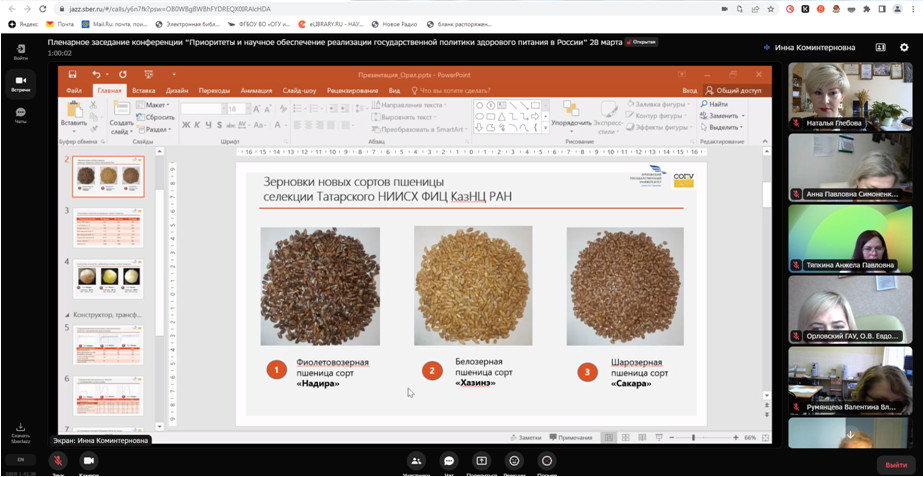Open the Заменить dropdown arrow

coord(742,116)
